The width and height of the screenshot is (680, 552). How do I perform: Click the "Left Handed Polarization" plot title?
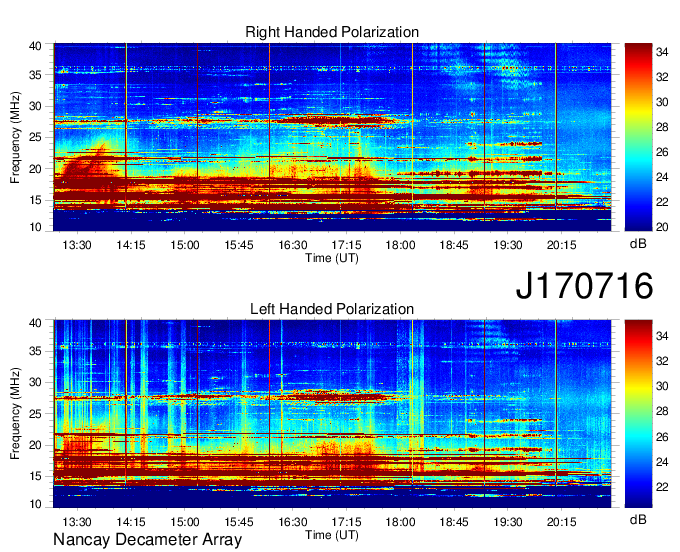click(x=332, y=309)
